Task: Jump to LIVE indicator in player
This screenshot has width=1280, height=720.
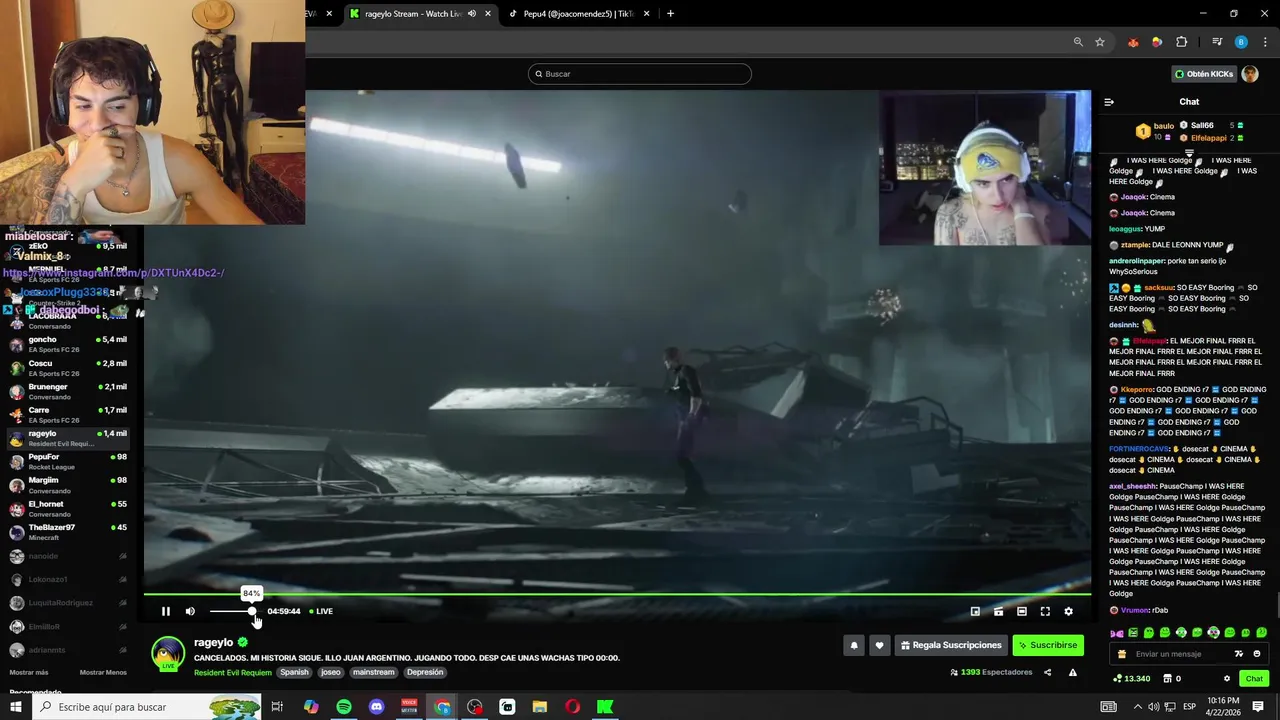Action: [321, 611]
